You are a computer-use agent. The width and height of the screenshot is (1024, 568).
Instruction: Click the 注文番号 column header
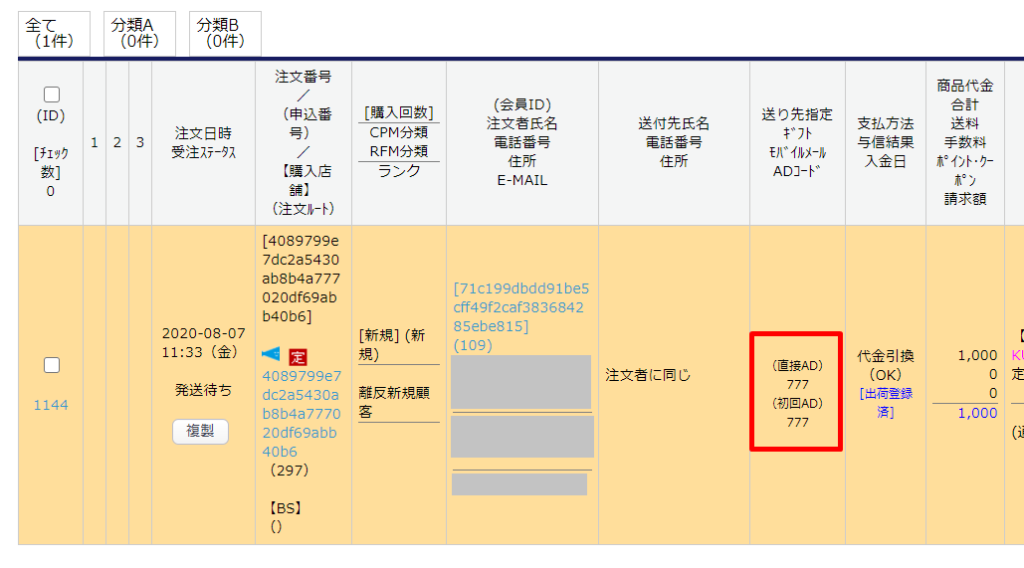click(303, 142)
